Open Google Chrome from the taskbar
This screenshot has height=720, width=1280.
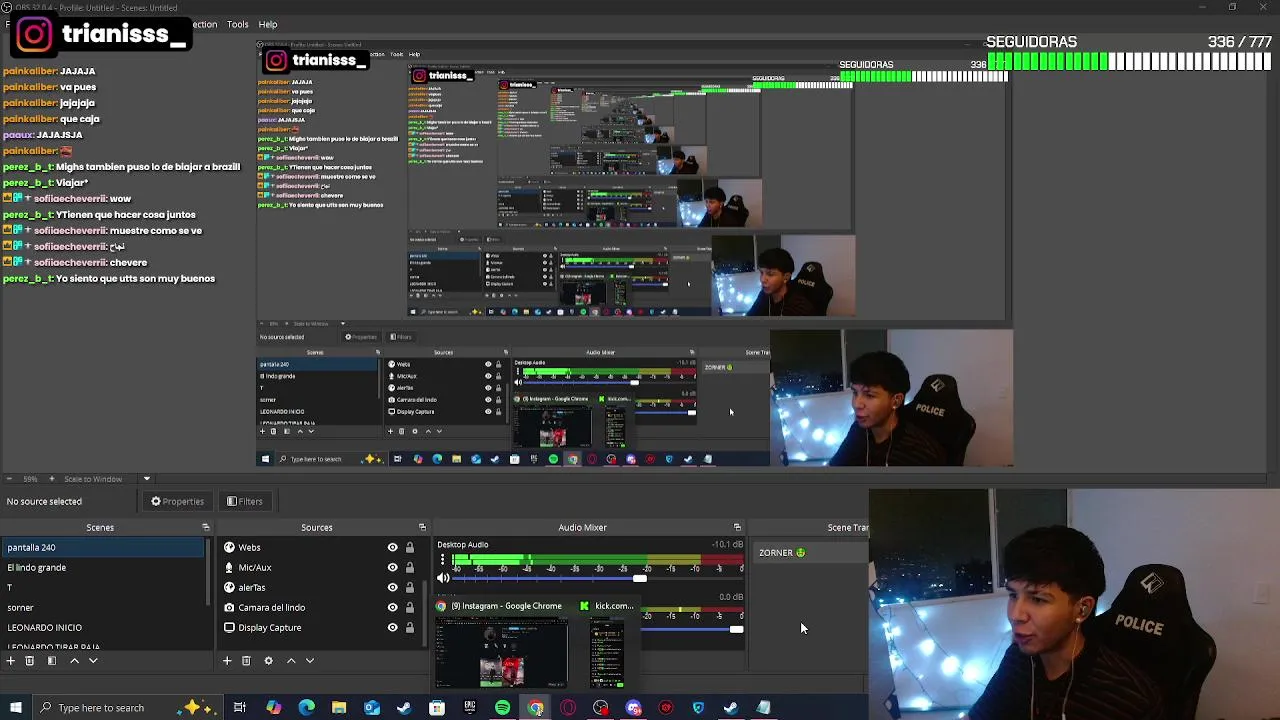click(536, 708)
